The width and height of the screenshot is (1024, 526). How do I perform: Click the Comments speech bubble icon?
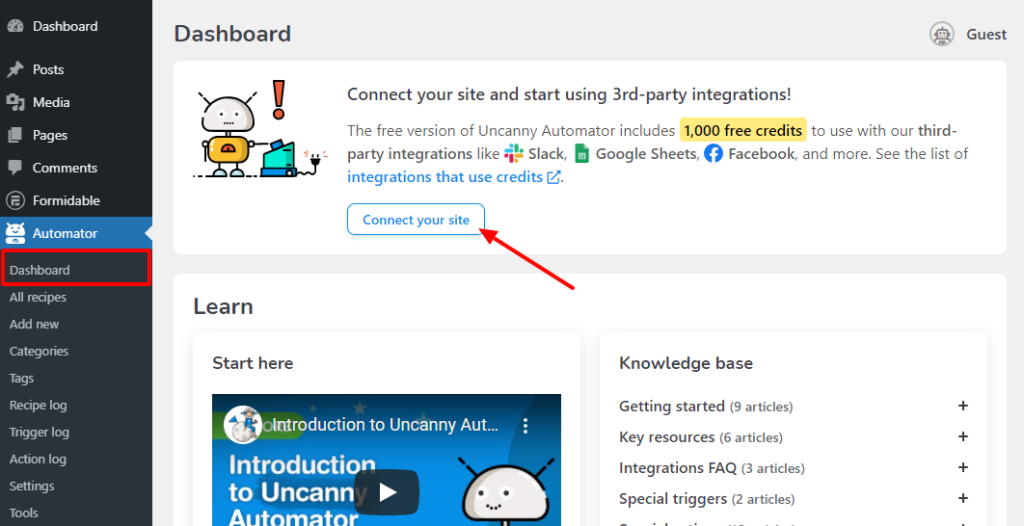point(16,168)
